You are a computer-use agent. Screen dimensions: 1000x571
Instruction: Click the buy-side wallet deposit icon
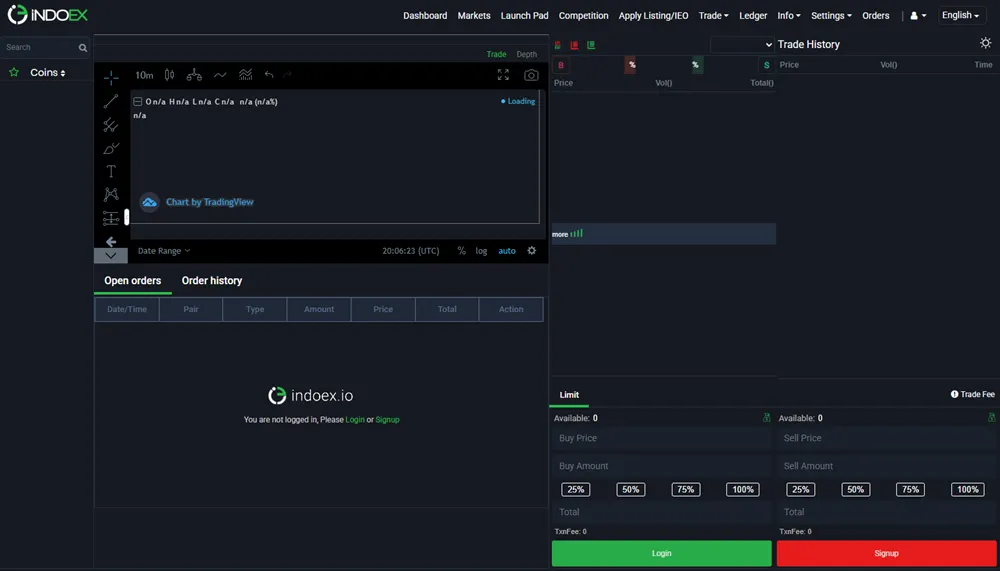(767, 417)
